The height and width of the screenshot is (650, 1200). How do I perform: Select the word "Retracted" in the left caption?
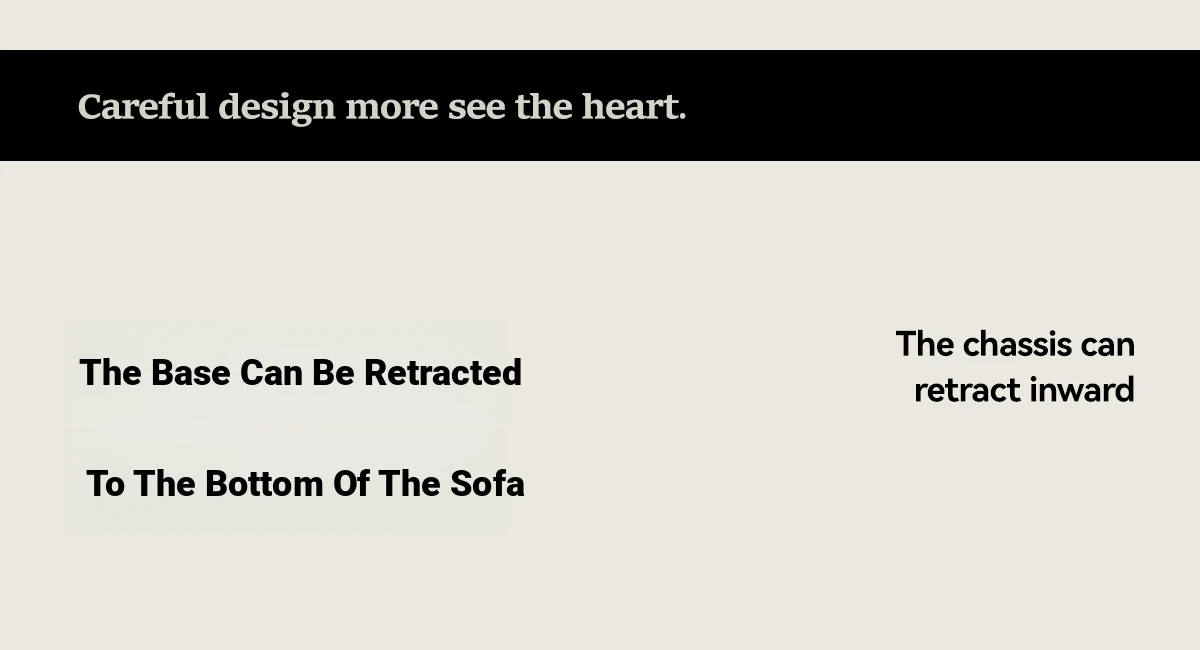(443, 373)
